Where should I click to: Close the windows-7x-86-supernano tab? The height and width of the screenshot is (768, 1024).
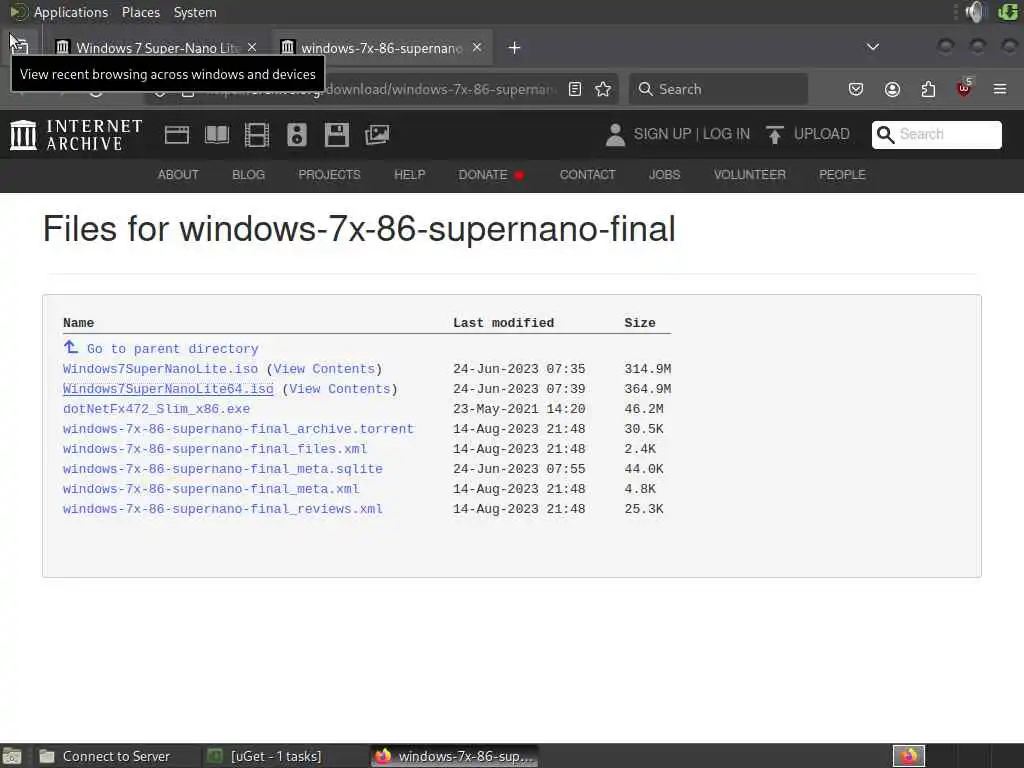[477, 47]
